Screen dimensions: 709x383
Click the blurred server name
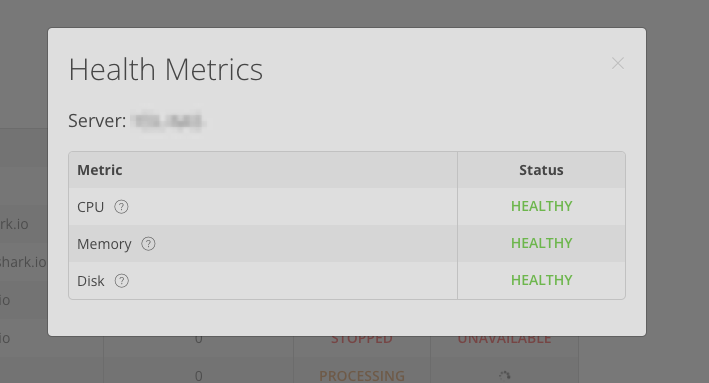pos(168,121)
